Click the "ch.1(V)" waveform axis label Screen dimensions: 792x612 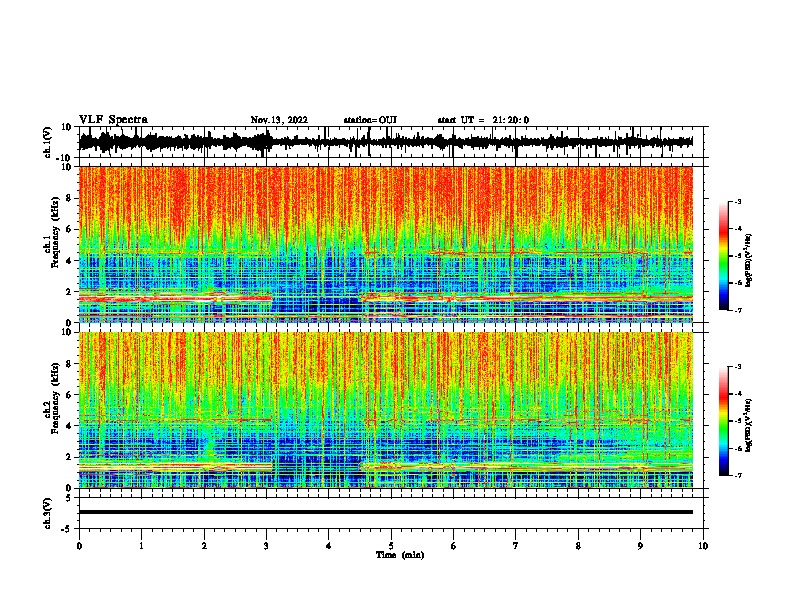48,142
